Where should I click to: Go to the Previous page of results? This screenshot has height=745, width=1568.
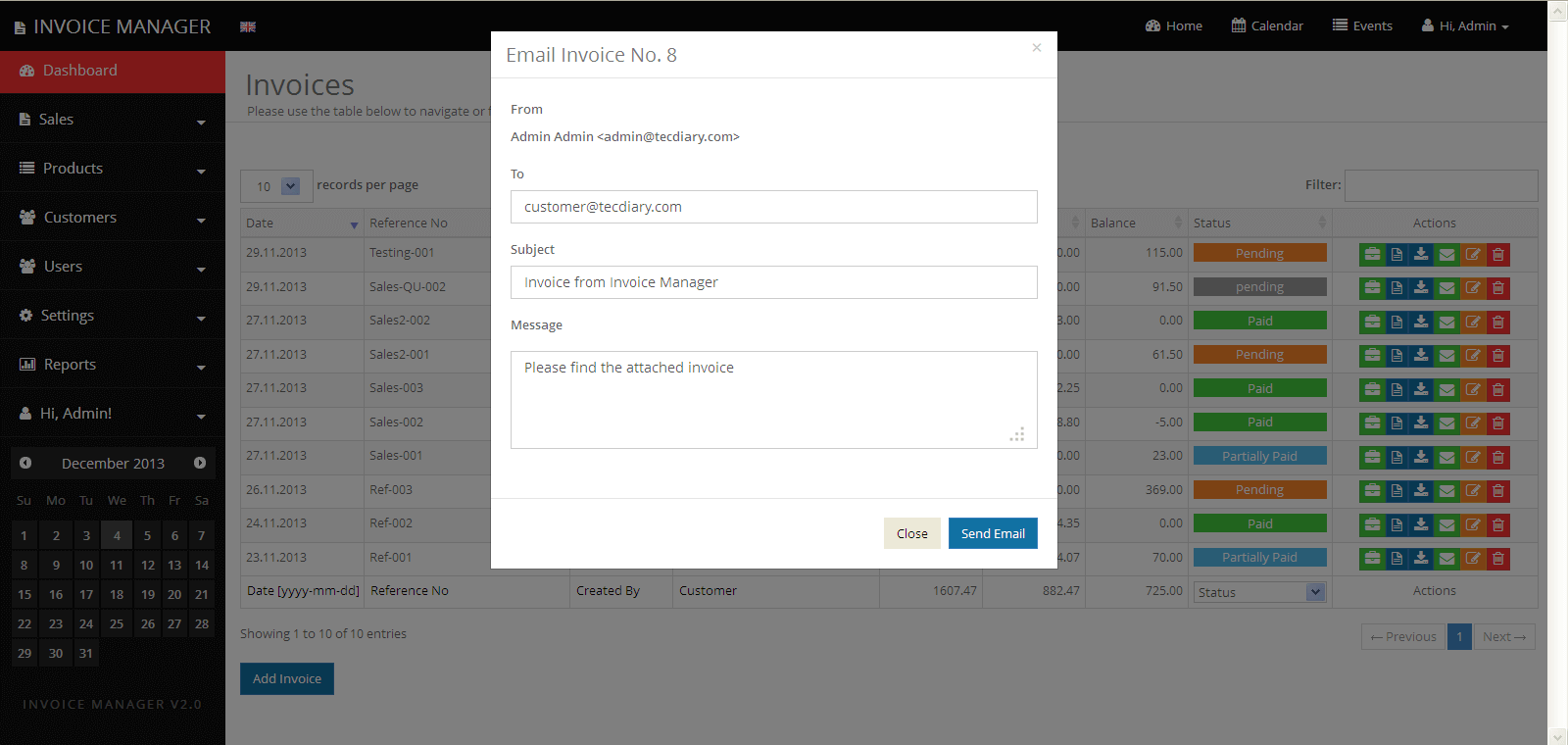pos(1403,637)
